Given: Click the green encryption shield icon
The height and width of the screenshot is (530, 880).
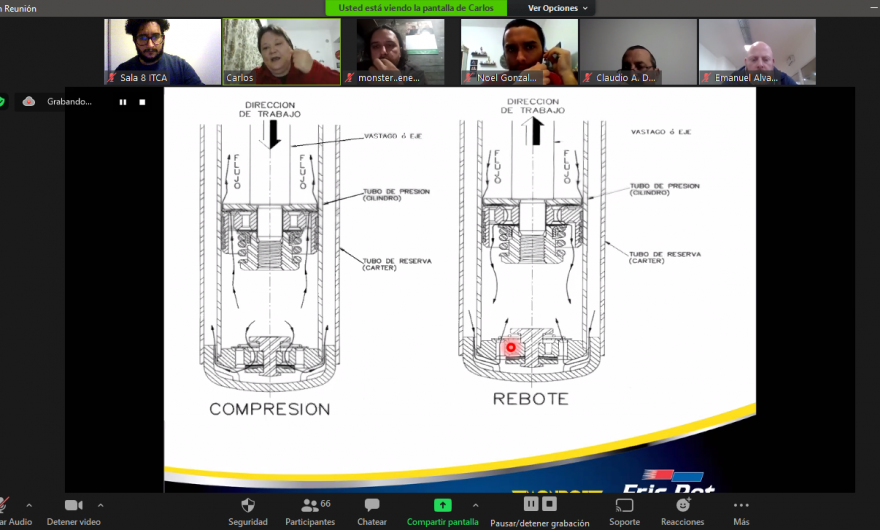Looking at the screenshot, I should pyautogui.click(x=3, y=101).
